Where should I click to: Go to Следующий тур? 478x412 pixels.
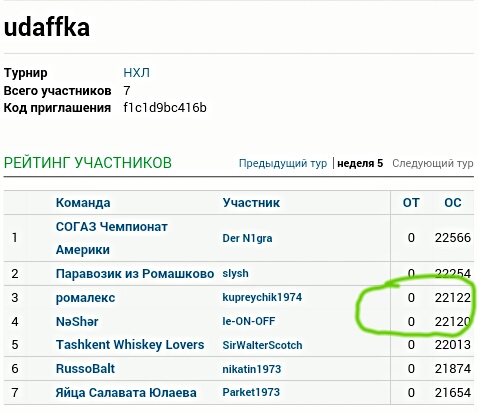[x=433, y=163]
